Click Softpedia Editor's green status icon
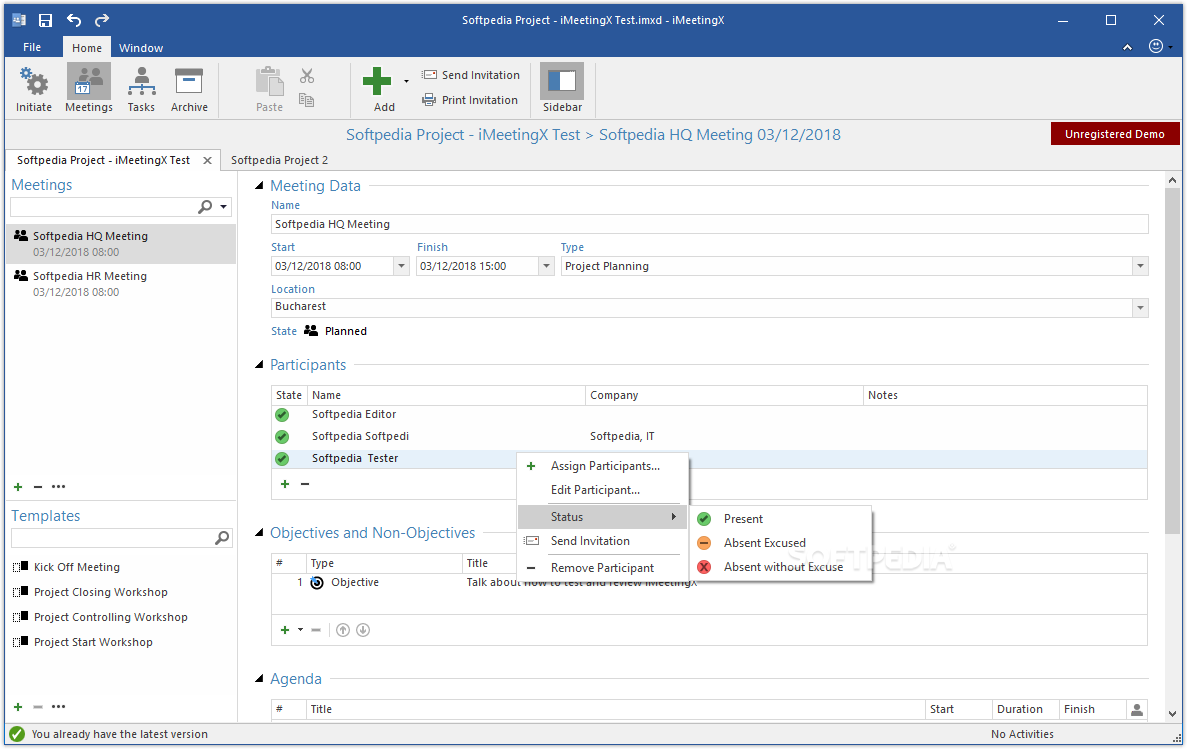 point(282,415)
